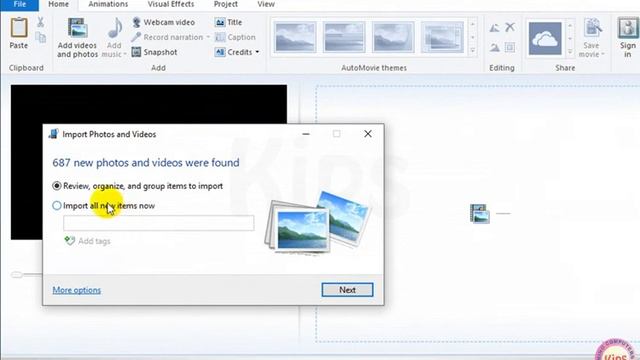This screenshot has width=640, height=360.
Task: Select the first AutoMovie theme thumbnail
Action: pos(295,37)
